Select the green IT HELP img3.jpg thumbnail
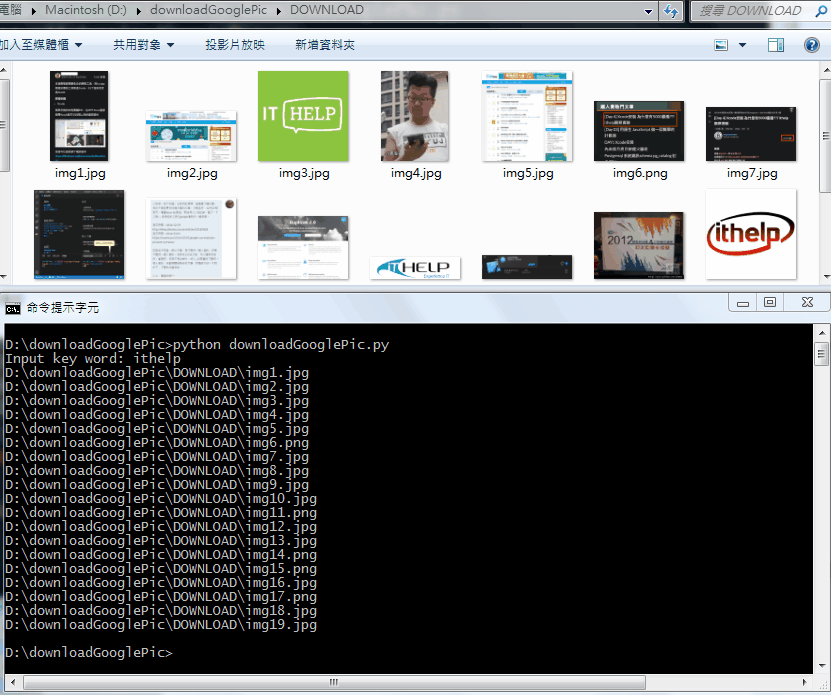Image resolution: width=831 pixels, height=695 pixels. 303,116
